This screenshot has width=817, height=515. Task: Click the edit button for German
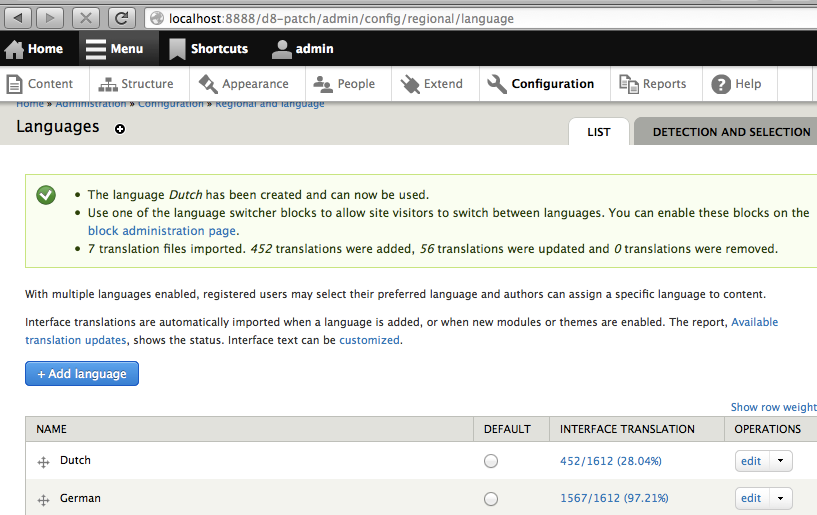(x=751, y=498)
